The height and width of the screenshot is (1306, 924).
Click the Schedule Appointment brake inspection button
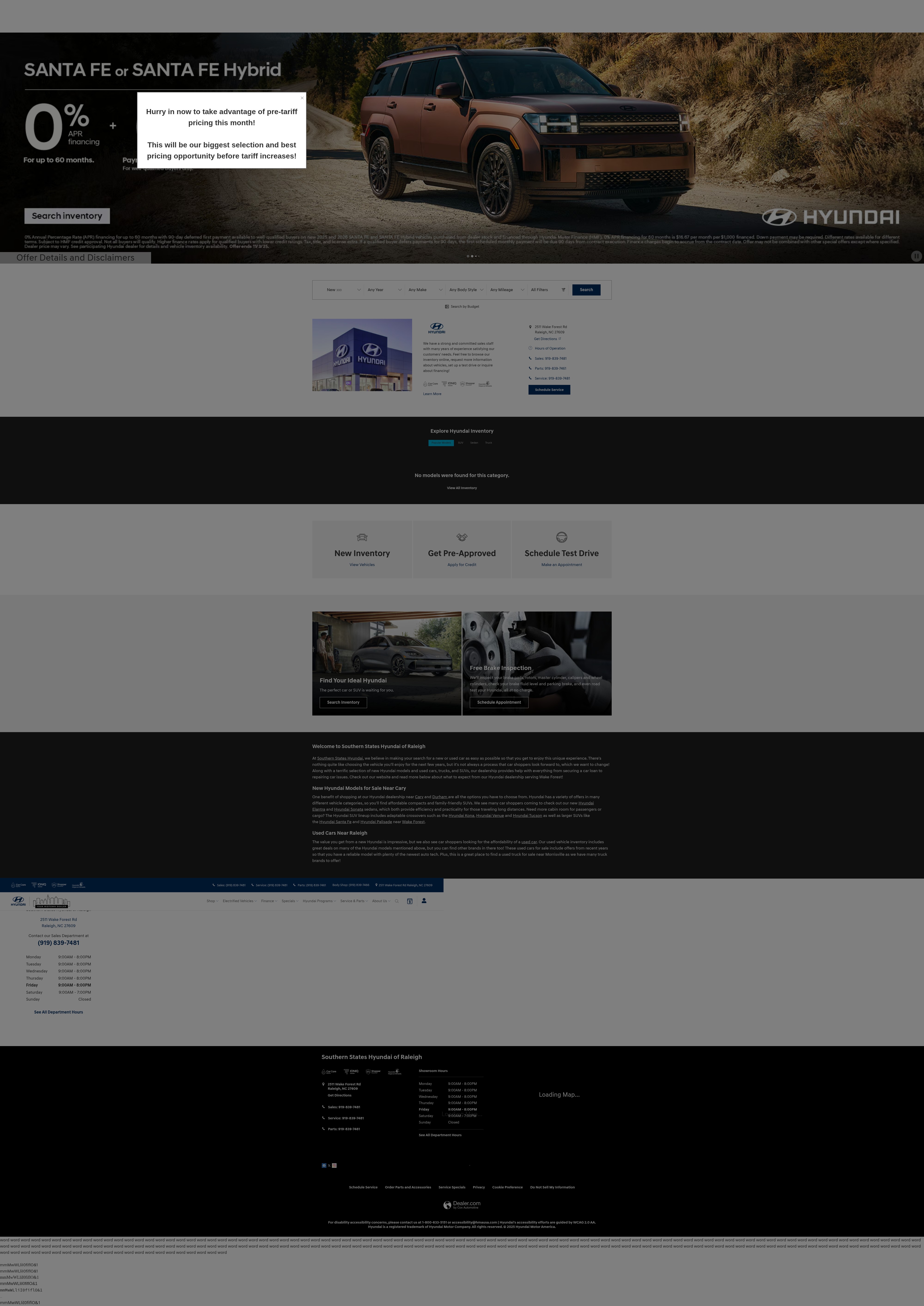499,702
